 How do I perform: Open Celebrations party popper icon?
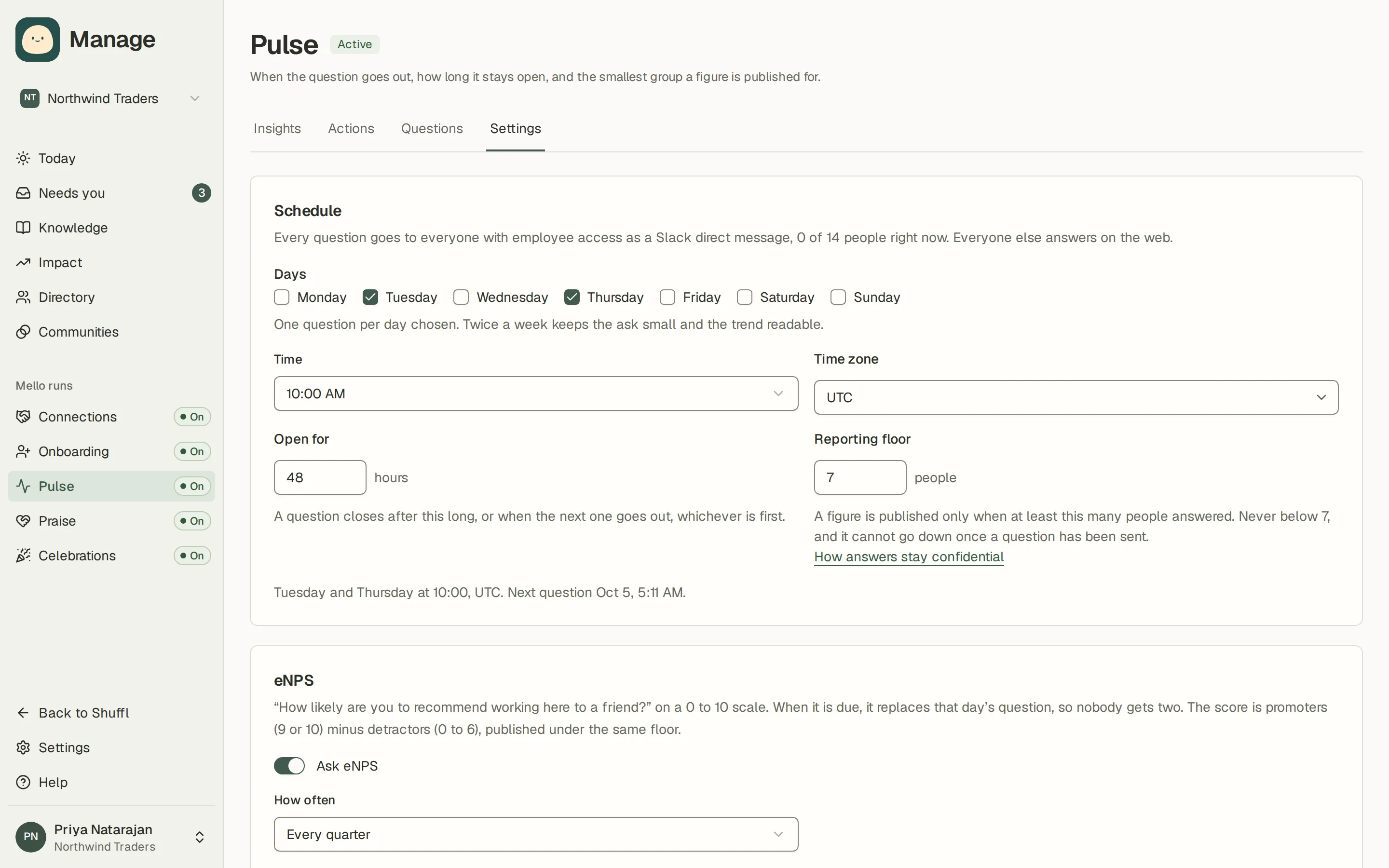(23, 556)
